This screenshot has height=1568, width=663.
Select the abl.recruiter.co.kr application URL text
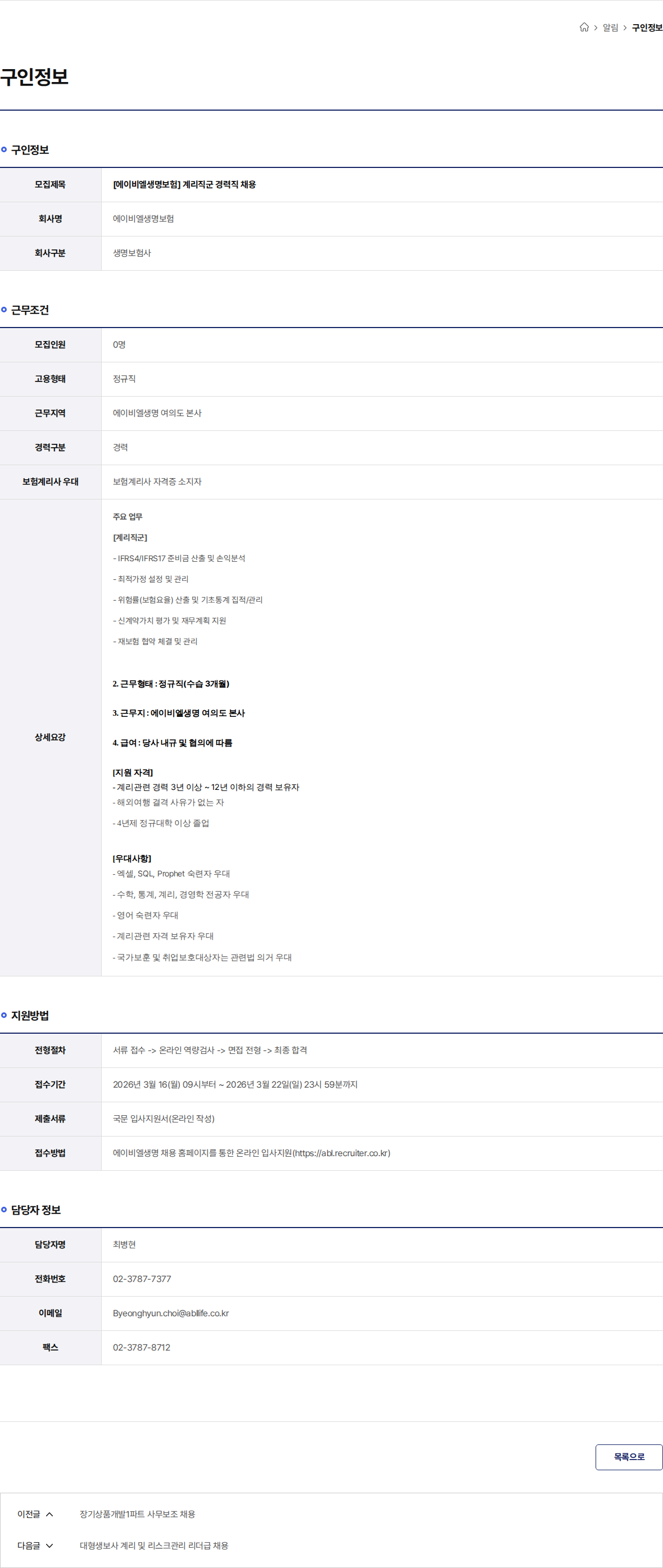click(341, 1153)
